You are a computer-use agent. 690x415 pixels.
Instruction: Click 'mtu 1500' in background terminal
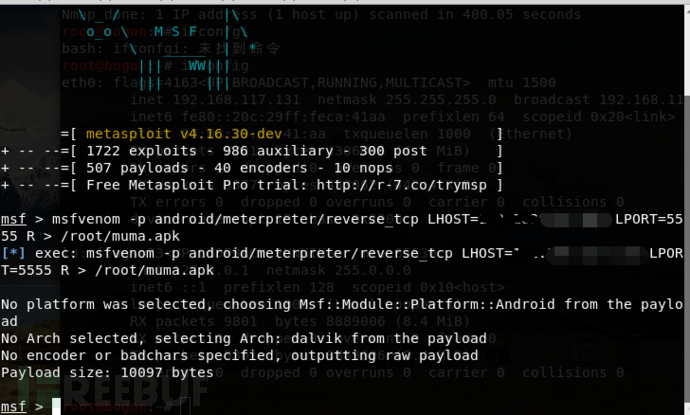click(521, 83)
